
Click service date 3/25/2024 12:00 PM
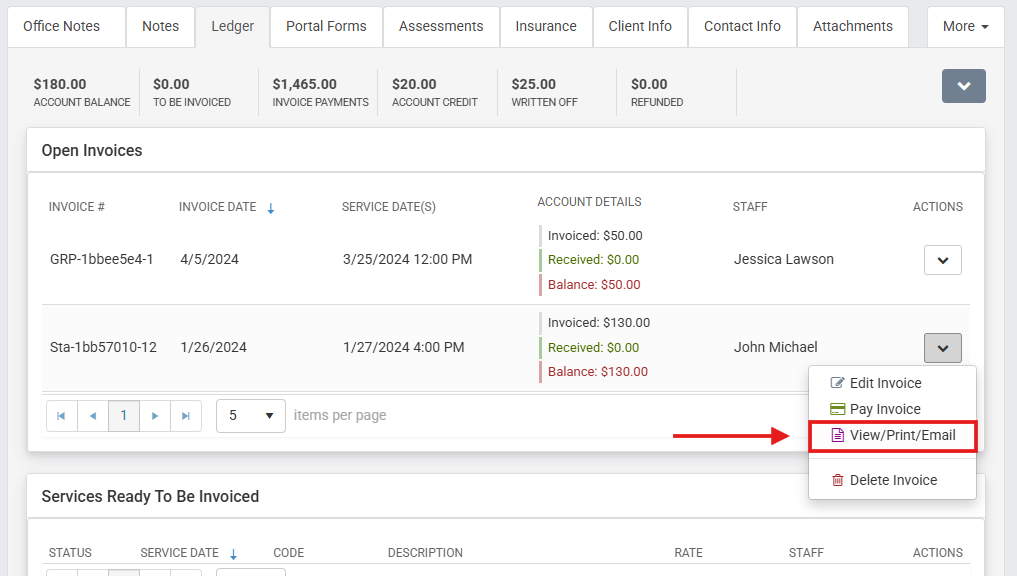point(407,259)
